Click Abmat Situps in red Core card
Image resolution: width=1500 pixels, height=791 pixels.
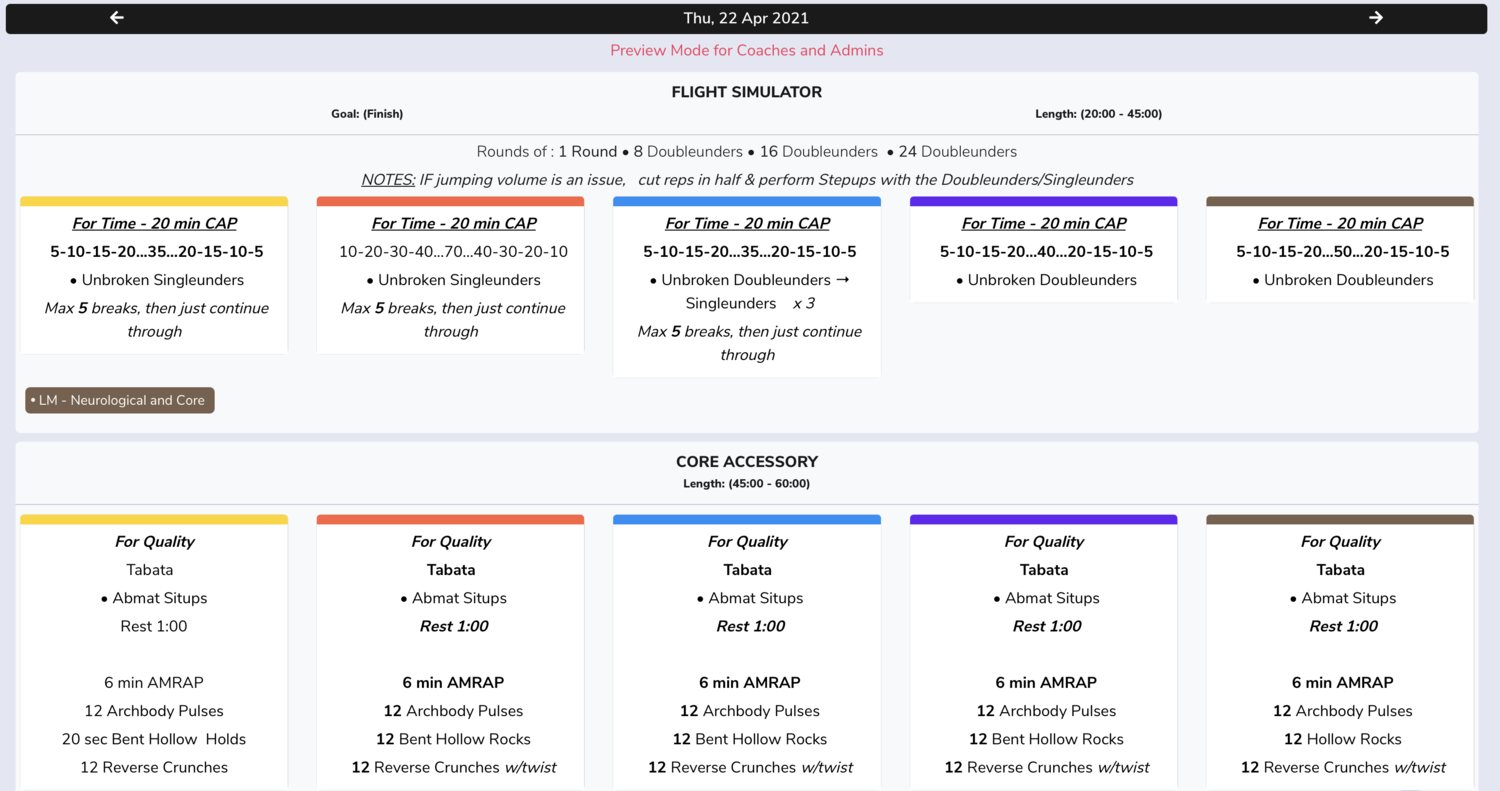(453, 598)
